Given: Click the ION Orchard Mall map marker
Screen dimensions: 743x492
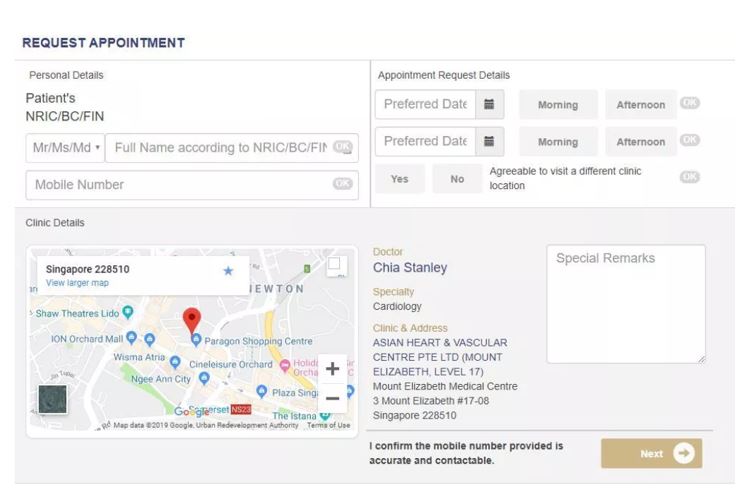Looking at the screenshot, I should tap(149, 339).
